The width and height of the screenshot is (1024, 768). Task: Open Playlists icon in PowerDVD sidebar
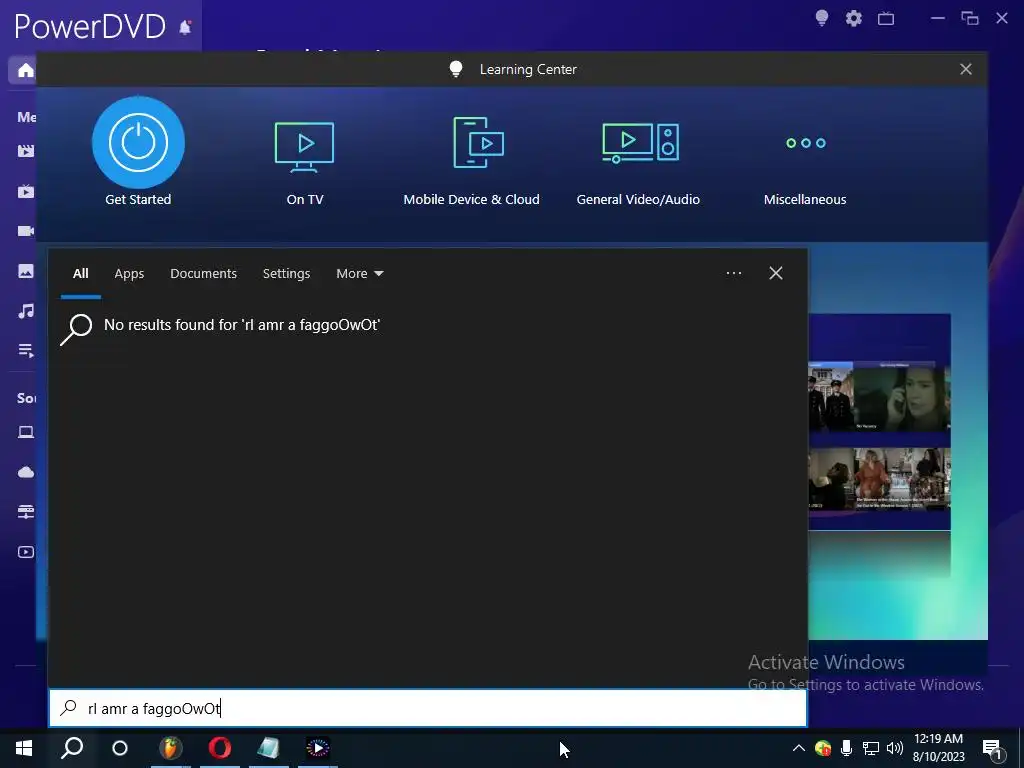coord(25,351)
